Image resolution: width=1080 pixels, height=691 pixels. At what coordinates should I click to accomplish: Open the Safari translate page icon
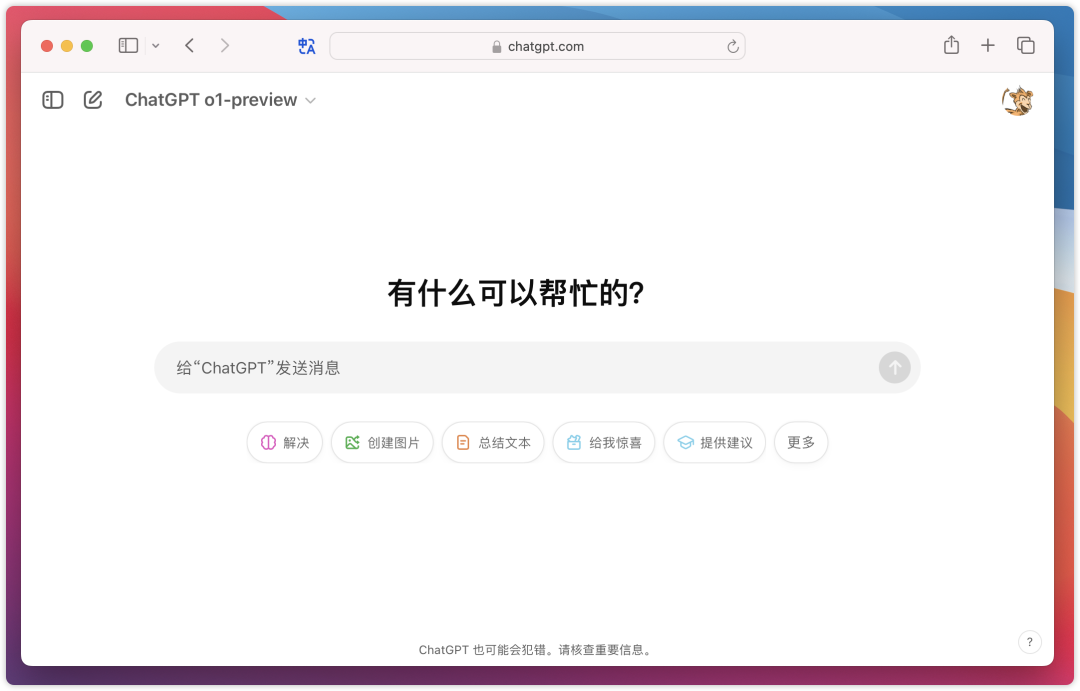click(x=307, y=46)
